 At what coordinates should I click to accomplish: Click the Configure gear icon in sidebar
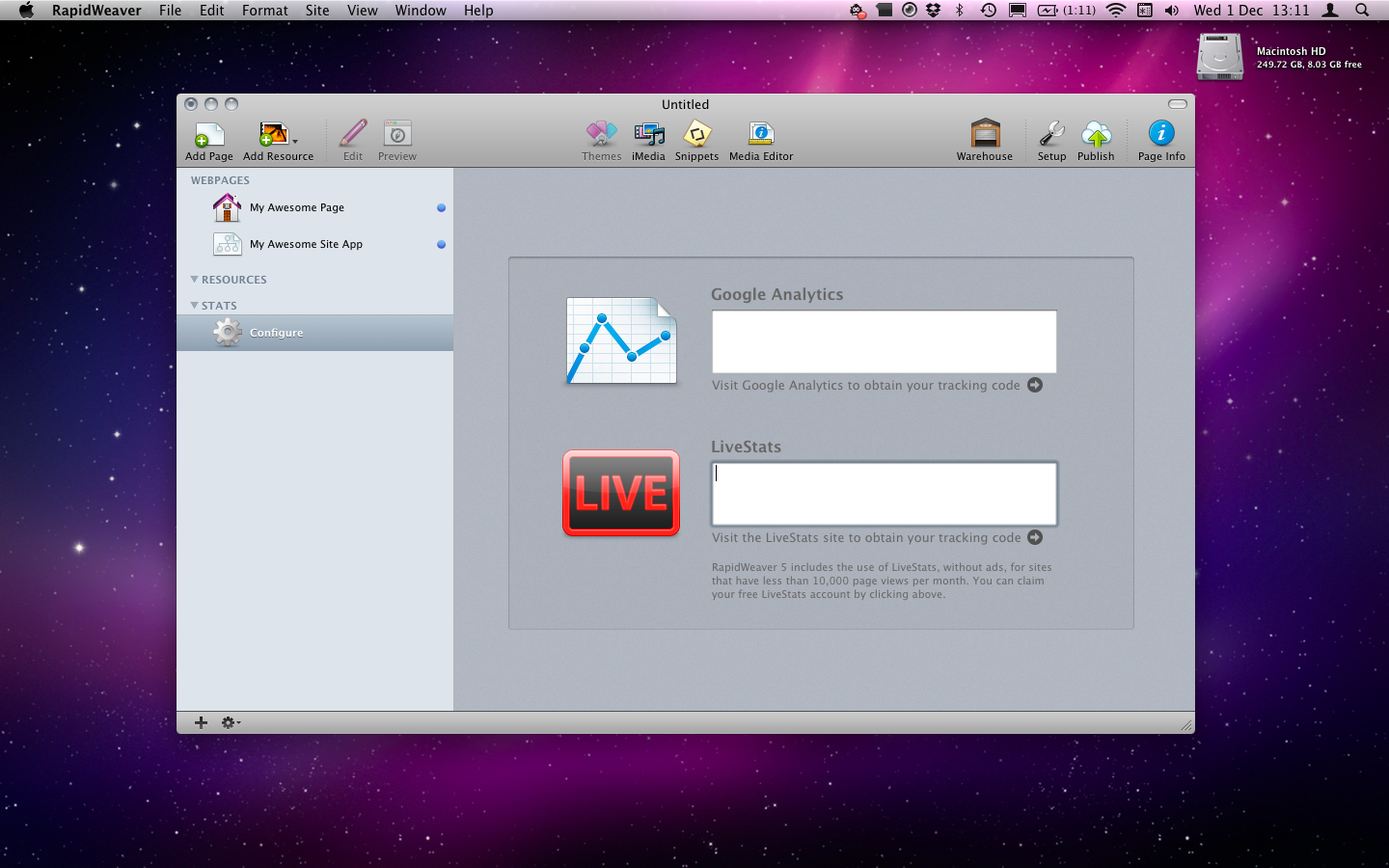click(228, 333)
